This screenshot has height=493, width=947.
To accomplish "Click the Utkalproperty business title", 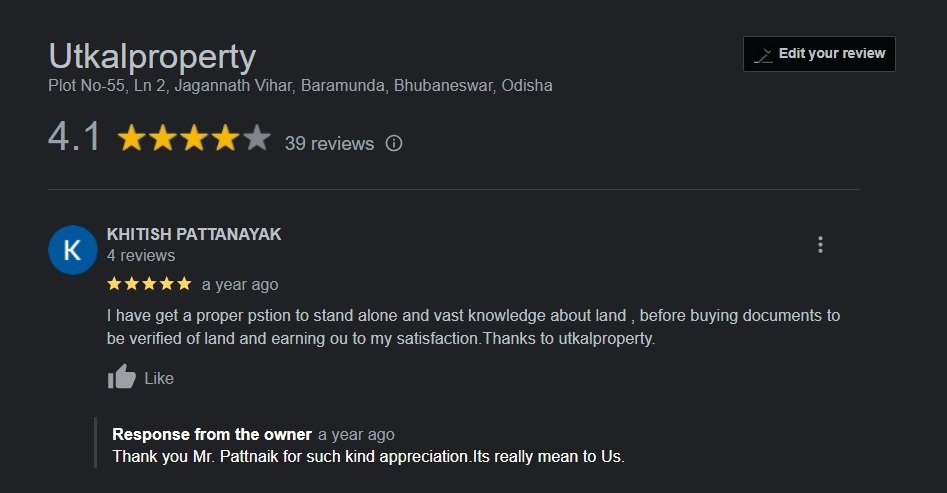I will [152, 56].
